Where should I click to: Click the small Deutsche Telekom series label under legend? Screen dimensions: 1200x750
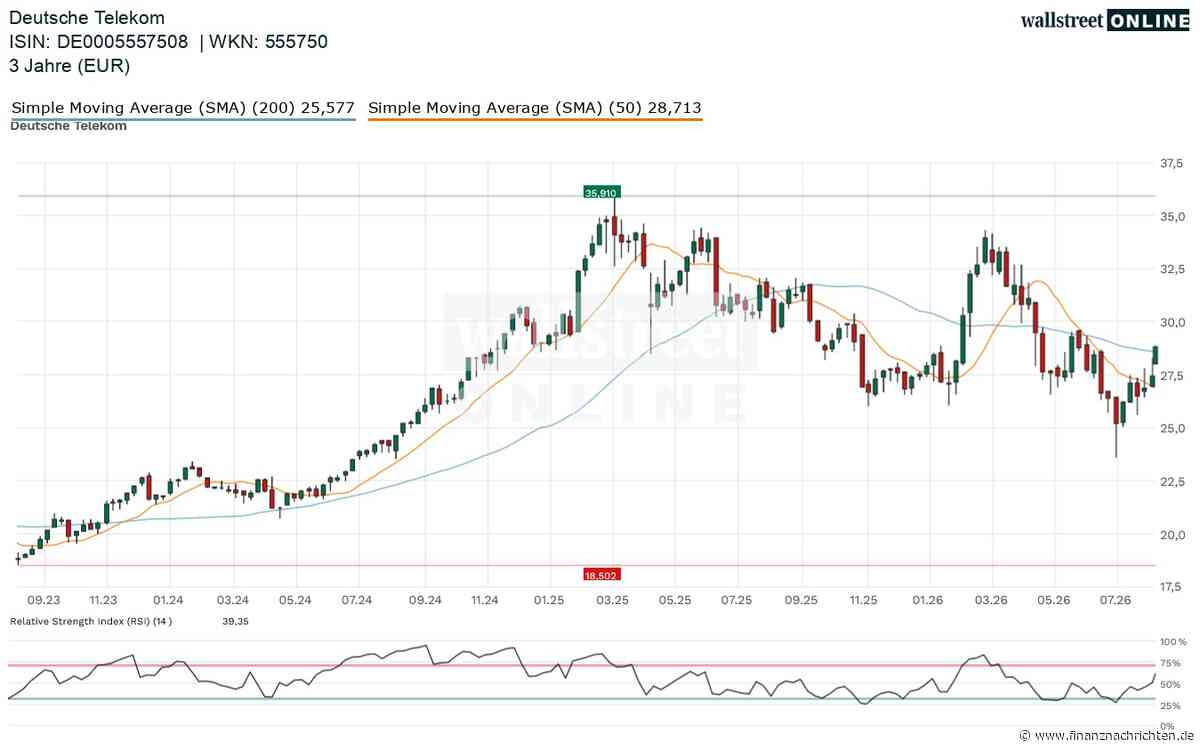(x=68, y=126)
